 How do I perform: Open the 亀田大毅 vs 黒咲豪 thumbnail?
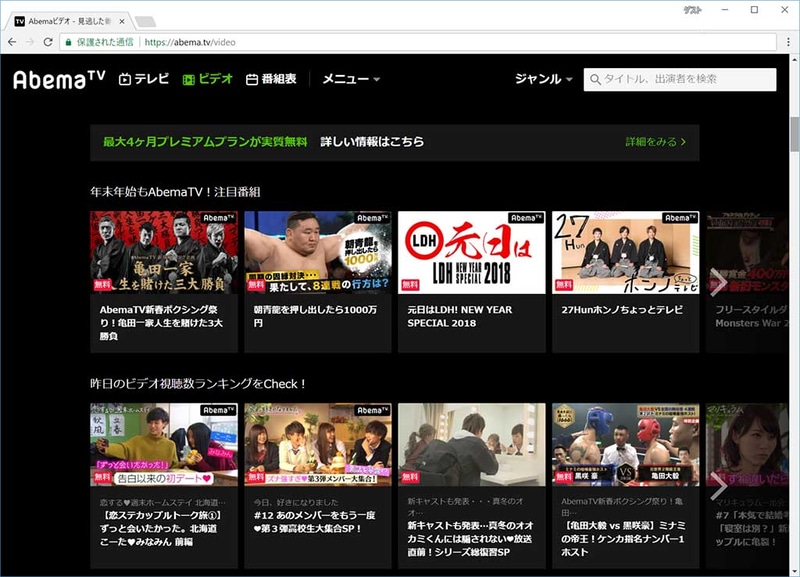626,444
